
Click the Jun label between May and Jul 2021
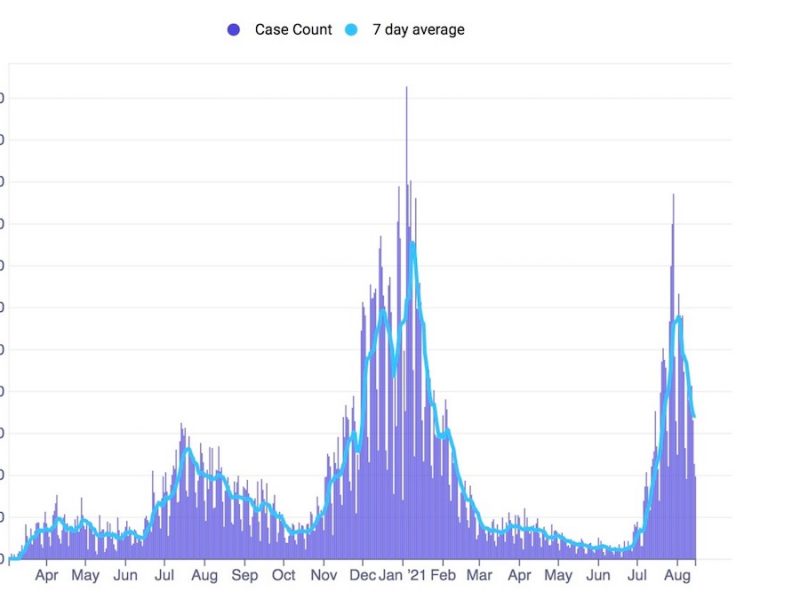coord(598,576)
